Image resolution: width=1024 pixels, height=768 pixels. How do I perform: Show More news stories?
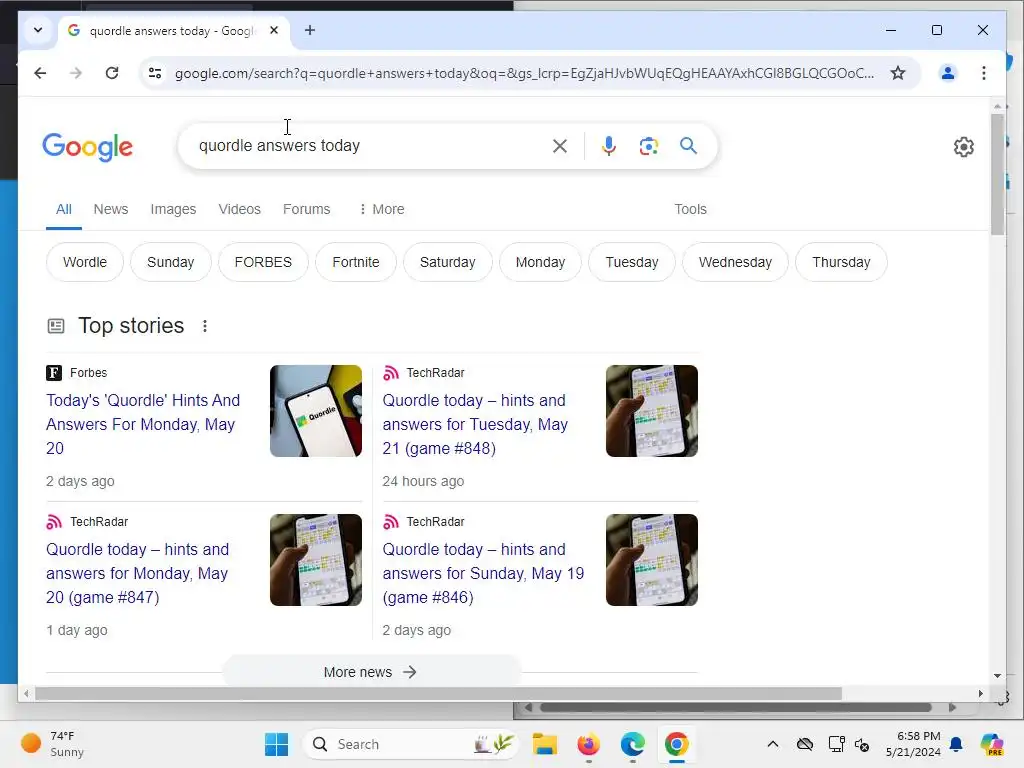click(371, 672)
